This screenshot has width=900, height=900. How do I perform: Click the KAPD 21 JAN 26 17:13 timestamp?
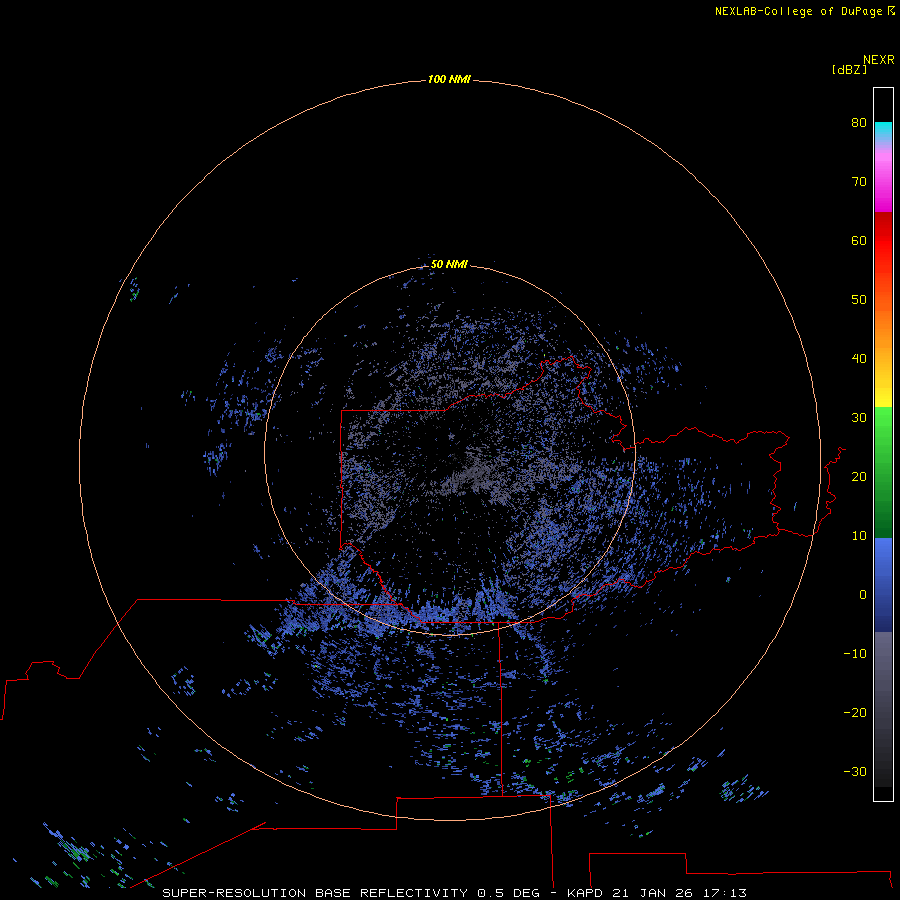(x=657, y=893)
